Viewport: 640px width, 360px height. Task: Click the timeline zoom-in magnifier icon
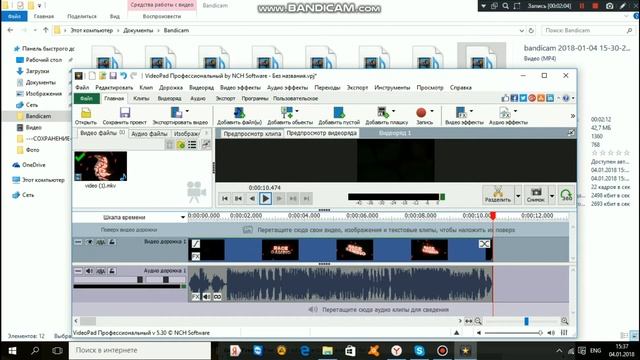pyautogui.click(x=564, y=321)
